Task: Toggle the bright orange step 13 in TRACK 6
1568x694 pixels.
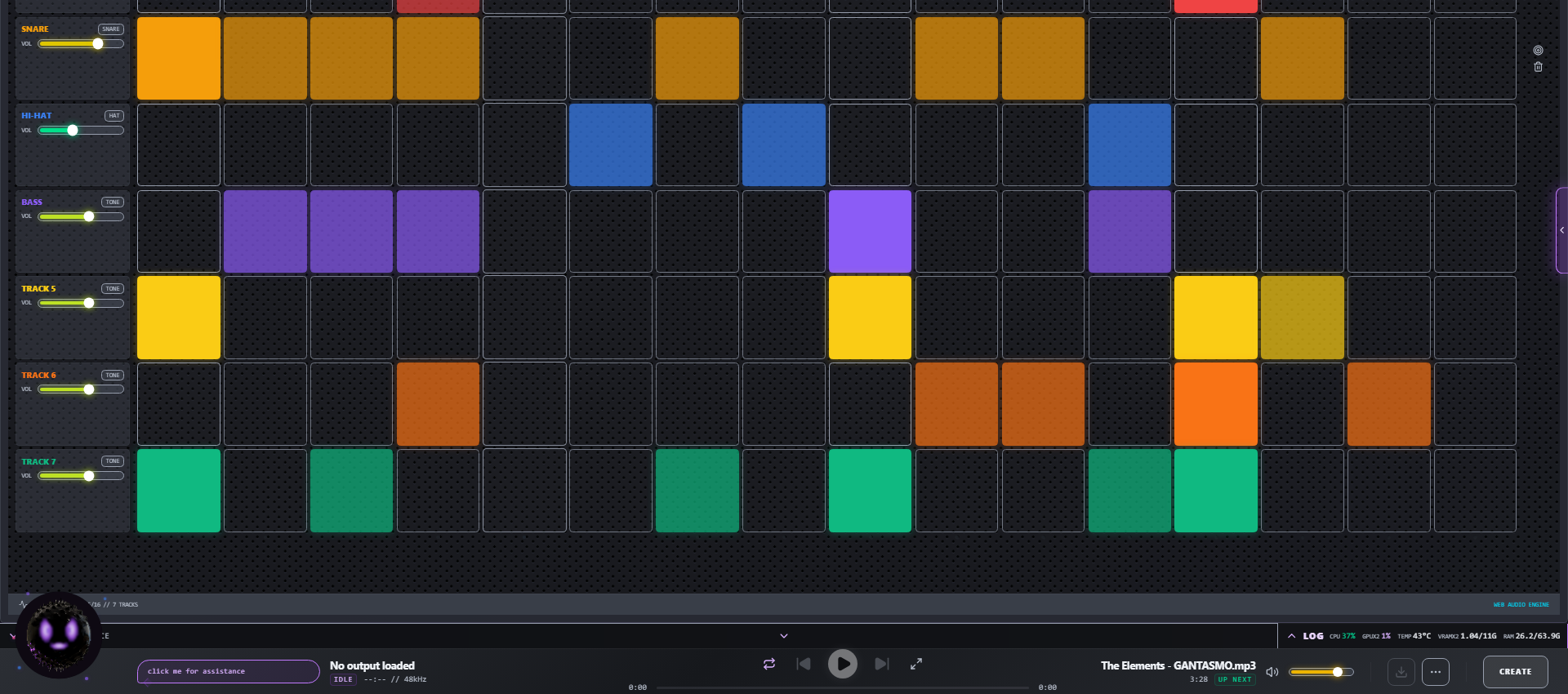Action: (x=1216, y=404)
